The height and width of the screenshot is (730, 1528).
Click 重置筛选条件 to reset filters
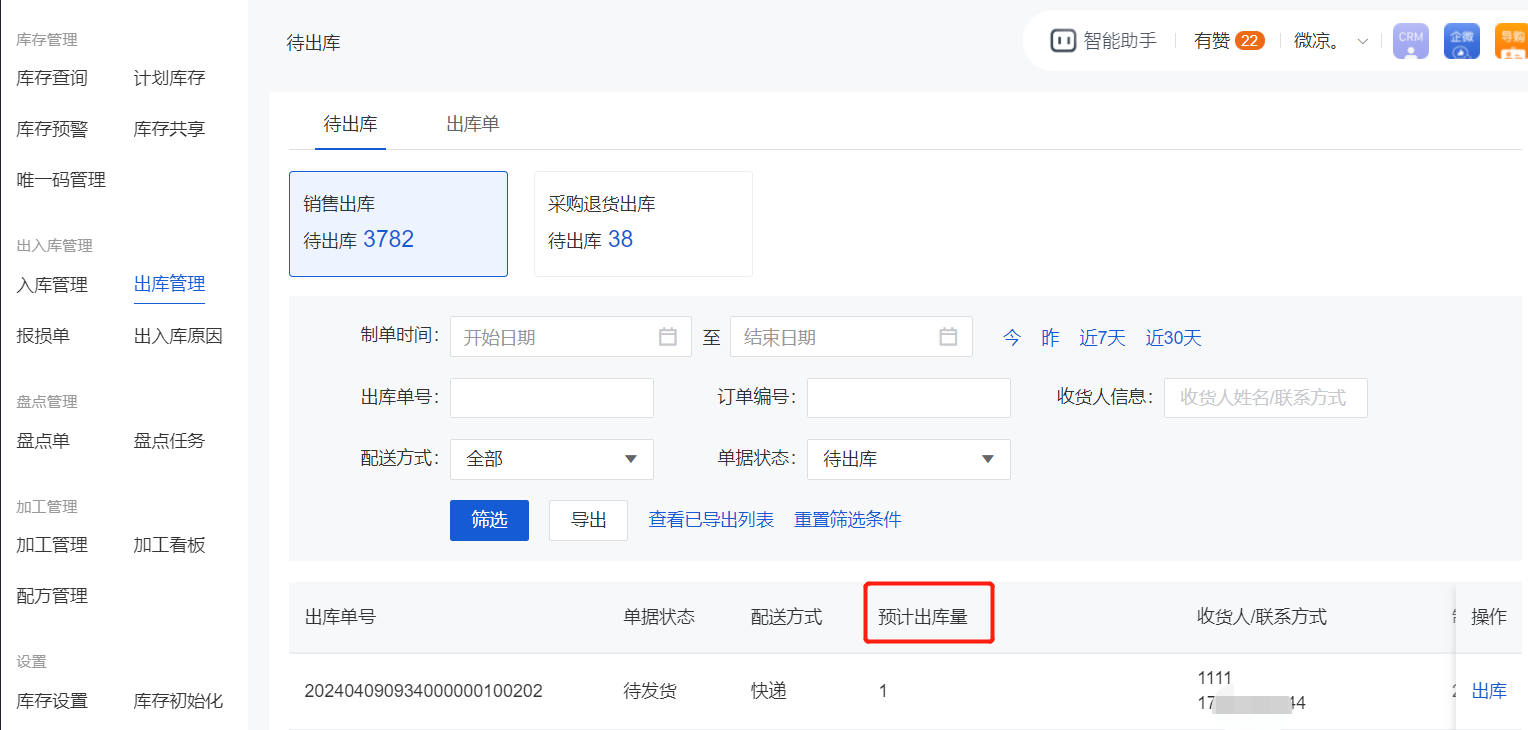[847, 520]
